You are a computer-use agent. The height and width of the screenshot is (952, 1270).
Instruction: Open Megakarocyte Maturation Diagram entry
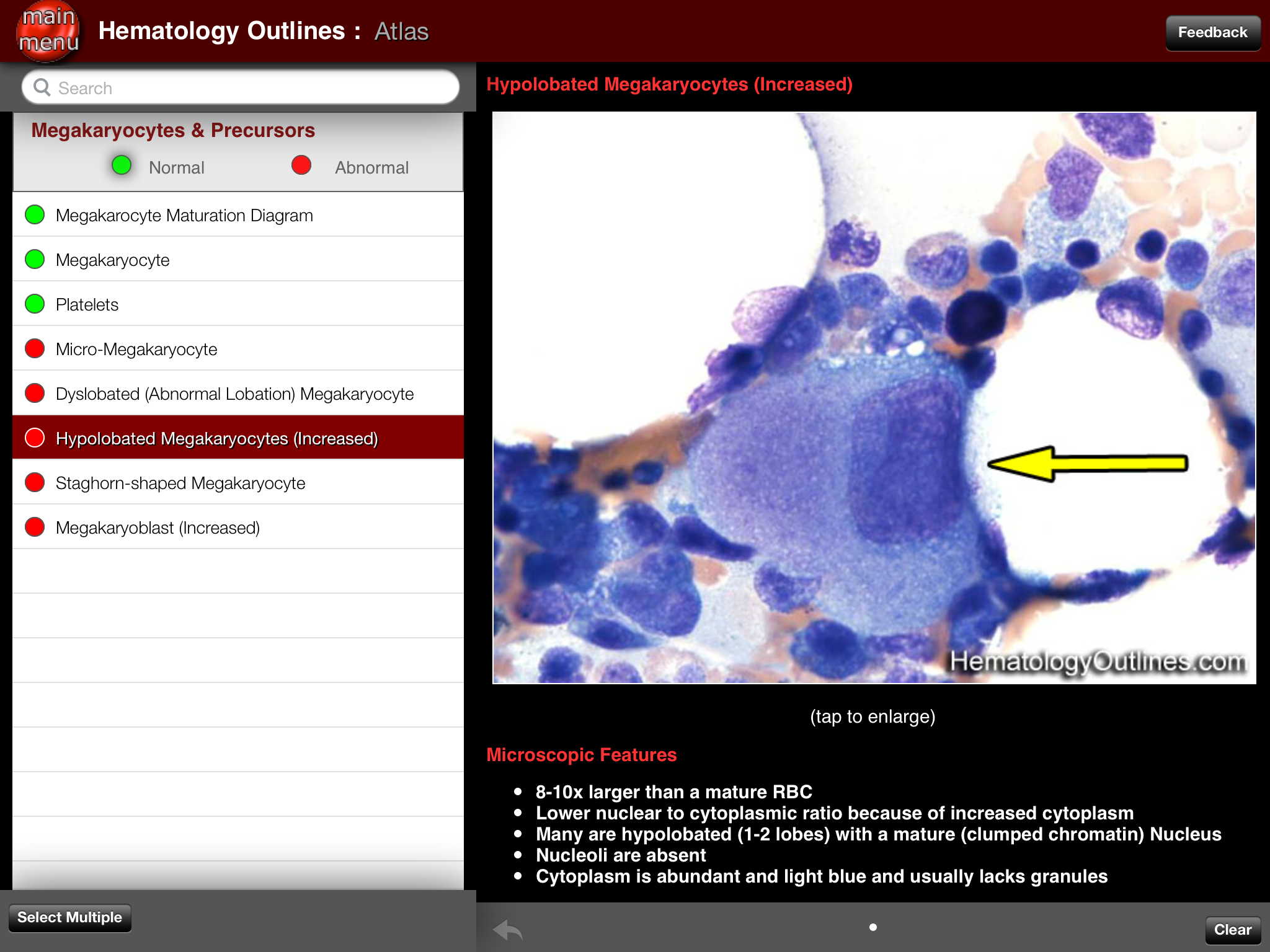(184, 216)
